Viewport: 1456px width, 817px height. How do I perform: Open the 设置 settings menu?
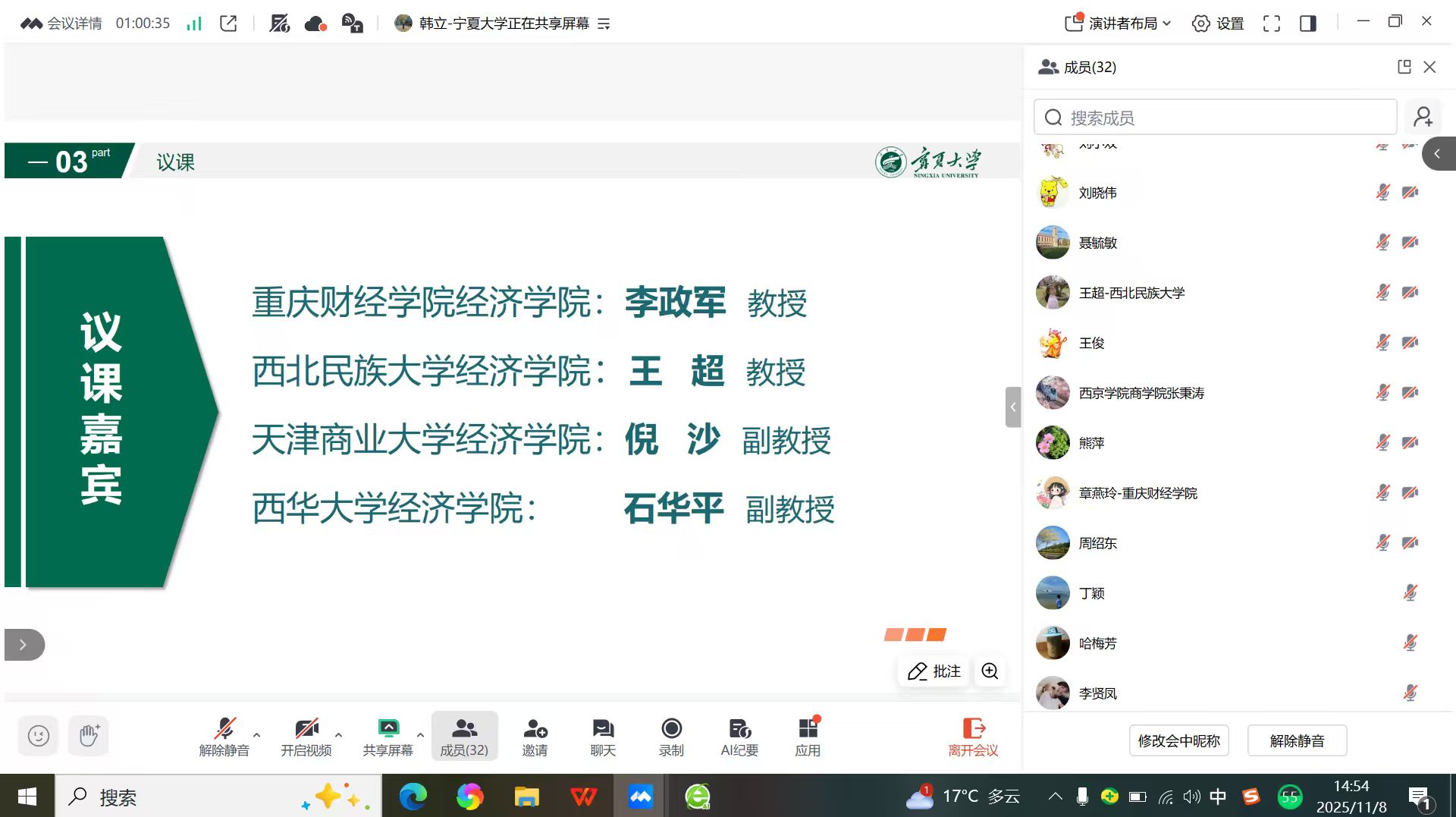(x=1218, y=24)
